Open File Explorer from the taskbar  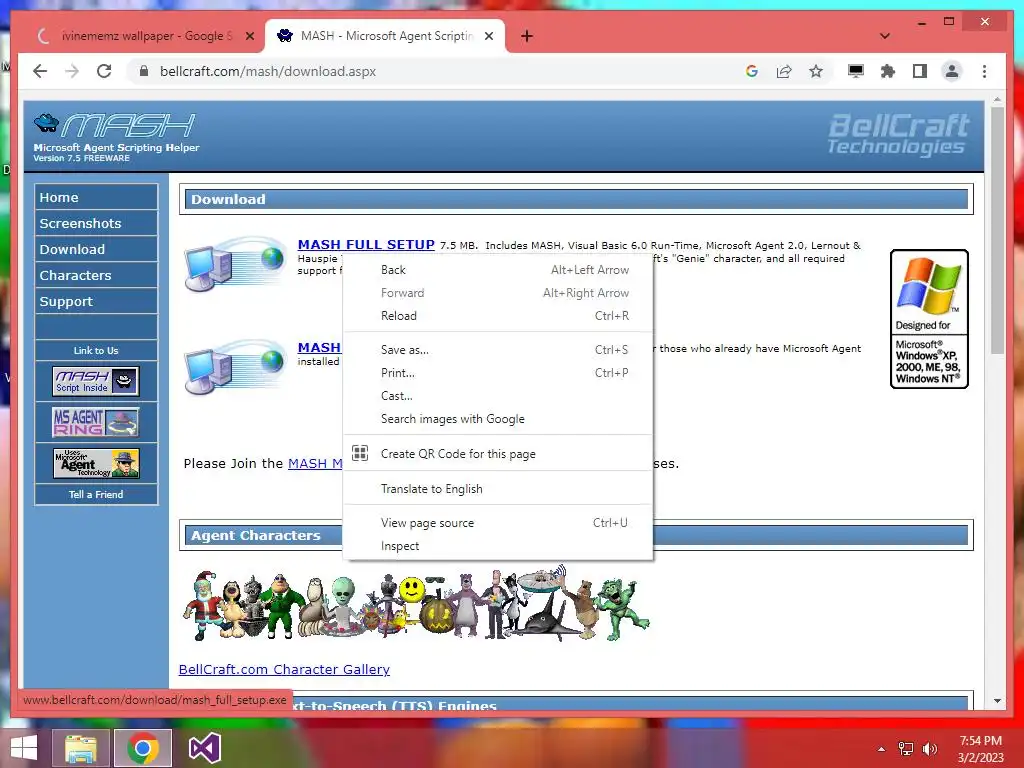pyautogui.click(x=80, y=748)
